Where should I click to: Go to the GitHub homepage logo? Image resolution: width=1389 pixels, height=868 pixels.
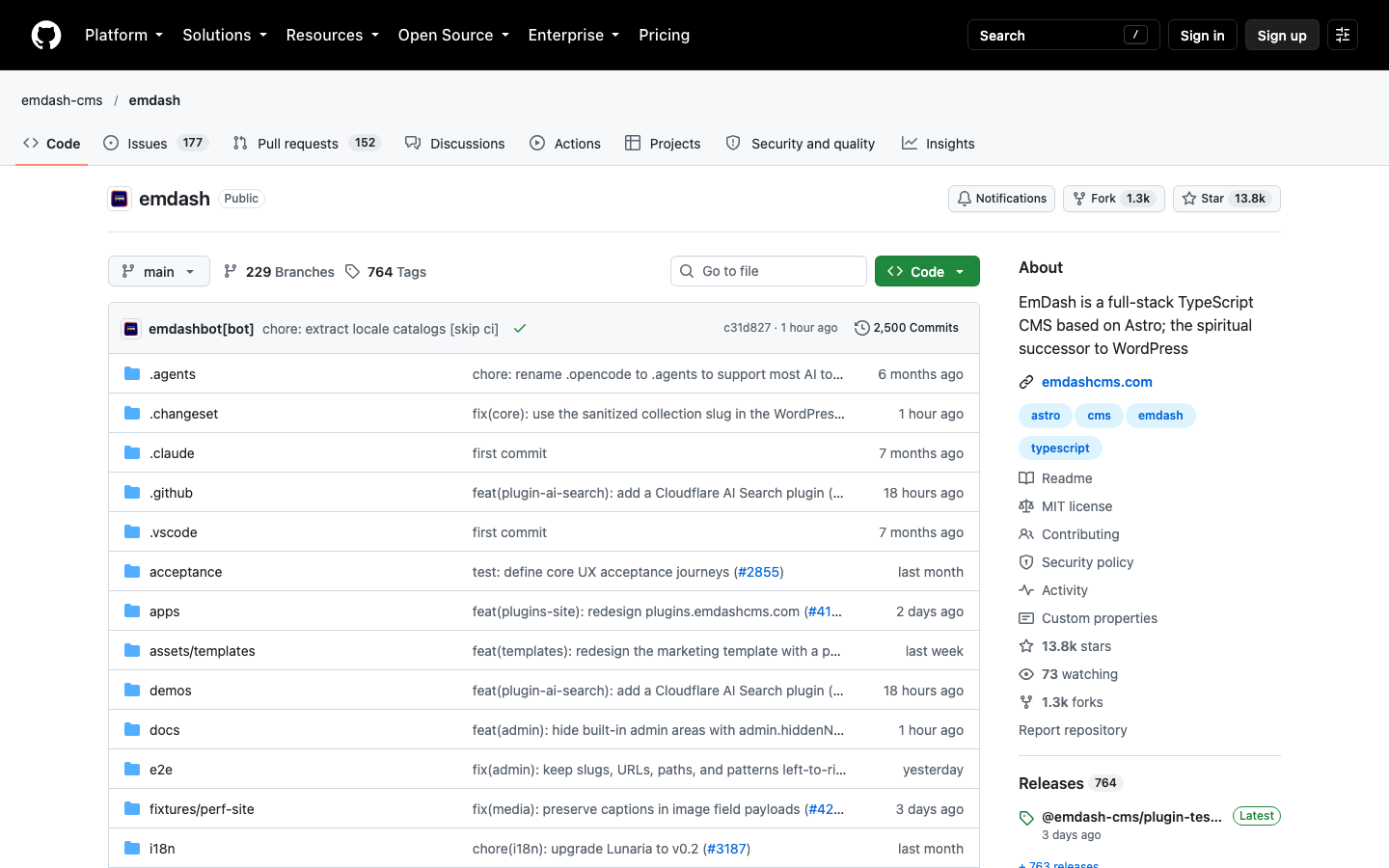pyautogui.click(x=46, y=35)
